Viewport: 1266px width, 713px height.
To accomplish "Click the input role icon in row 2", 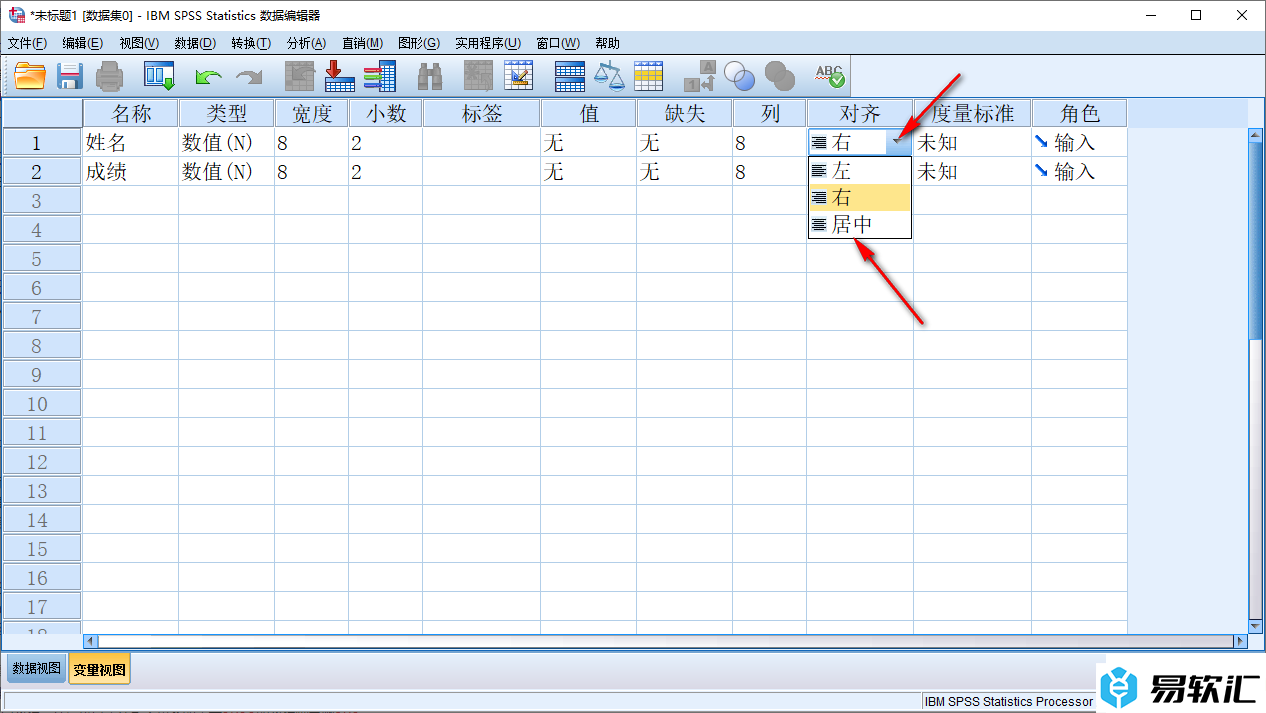I will [1041, 171].
